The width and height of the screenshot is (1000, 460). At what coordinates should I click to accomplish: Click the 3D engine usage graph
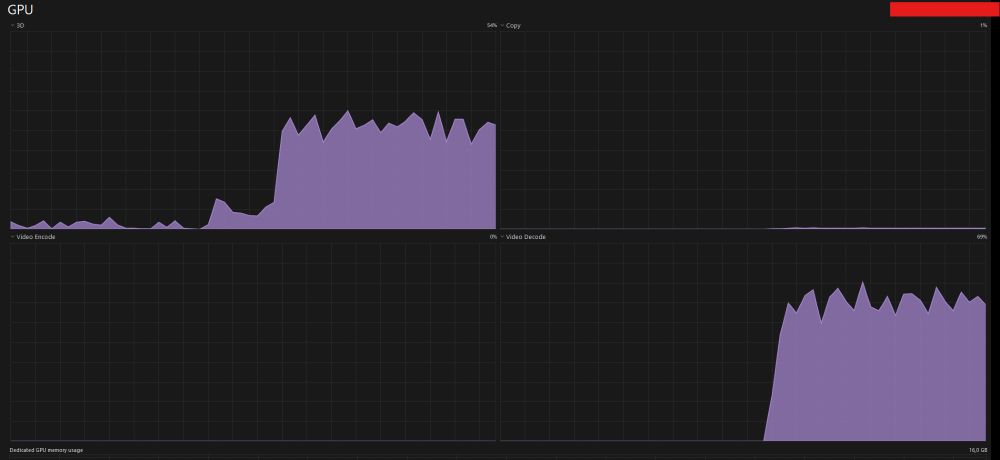(x=253, y=130)
